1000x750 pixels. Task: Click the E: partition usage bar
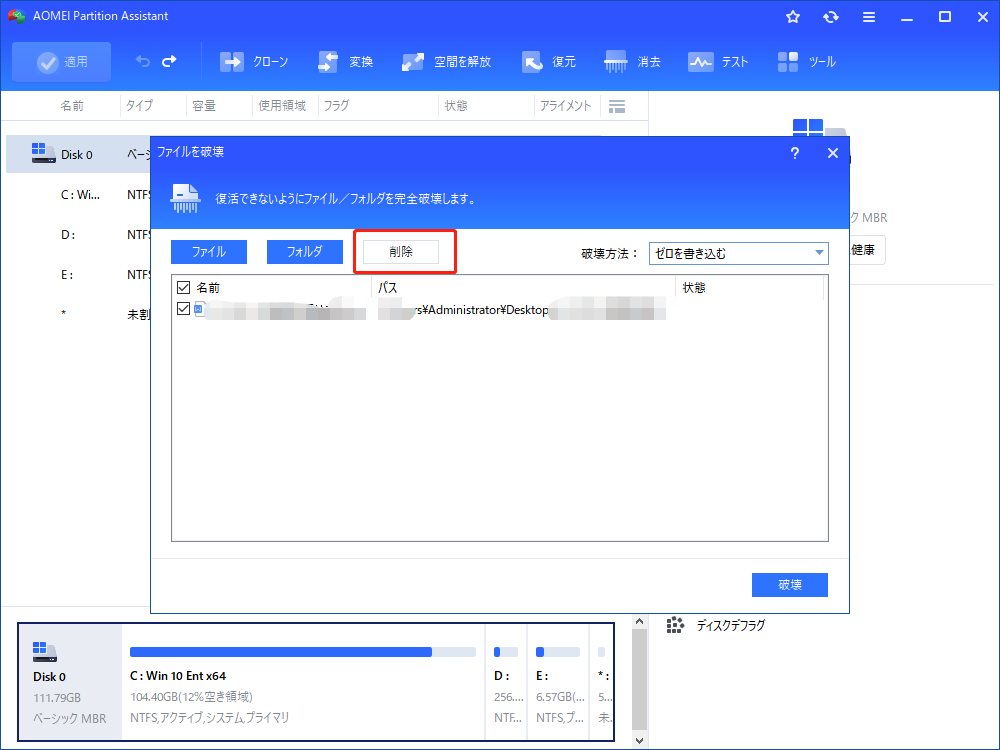[x=558, y=652]
